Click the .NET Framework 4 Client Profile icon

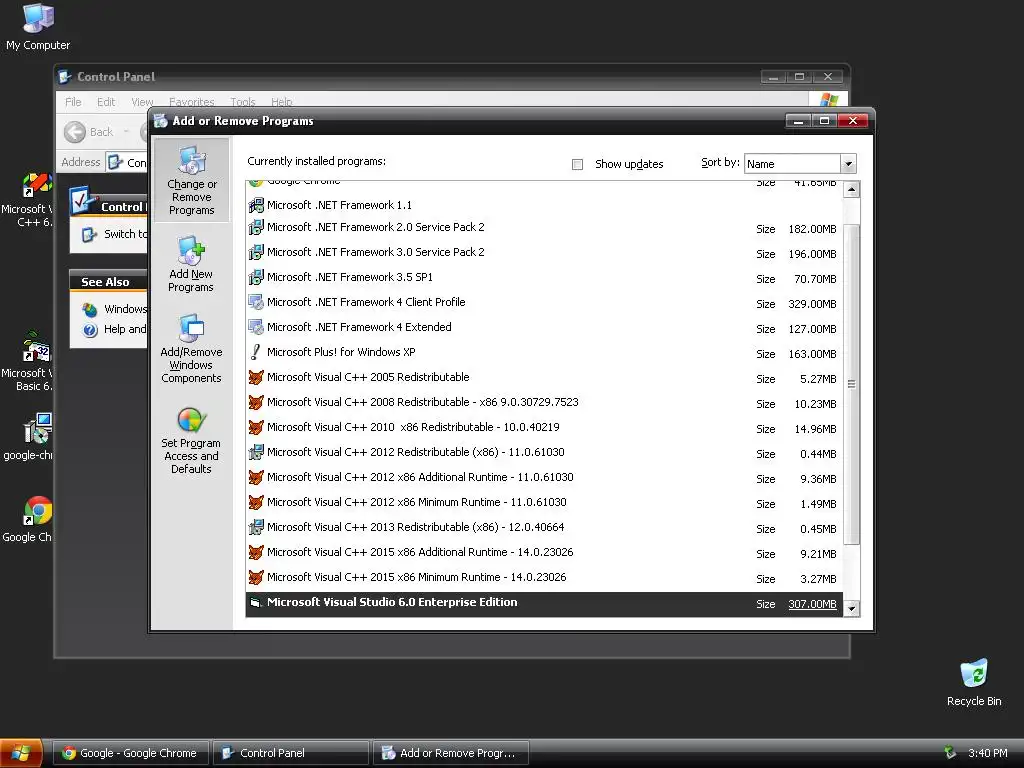point(256,302)
